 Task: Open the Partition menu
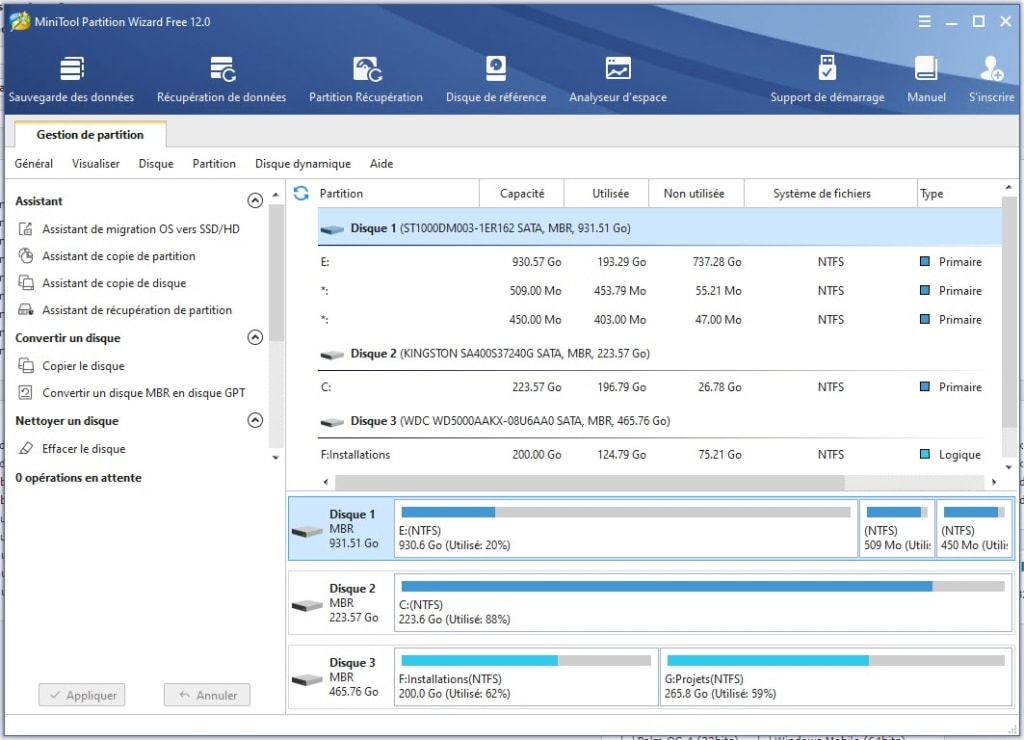point(214,163)
